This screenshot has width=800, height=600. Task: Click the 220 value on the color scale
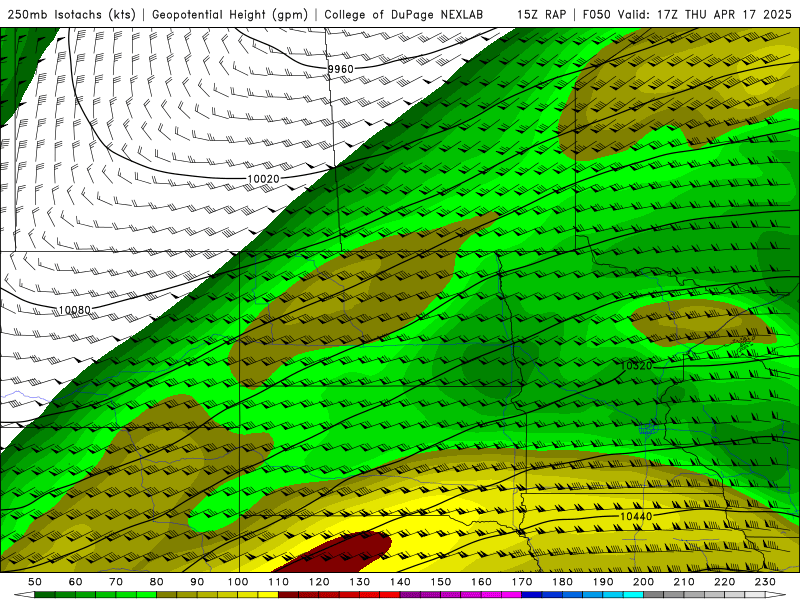pyautogui.click(x=725, y=582)
